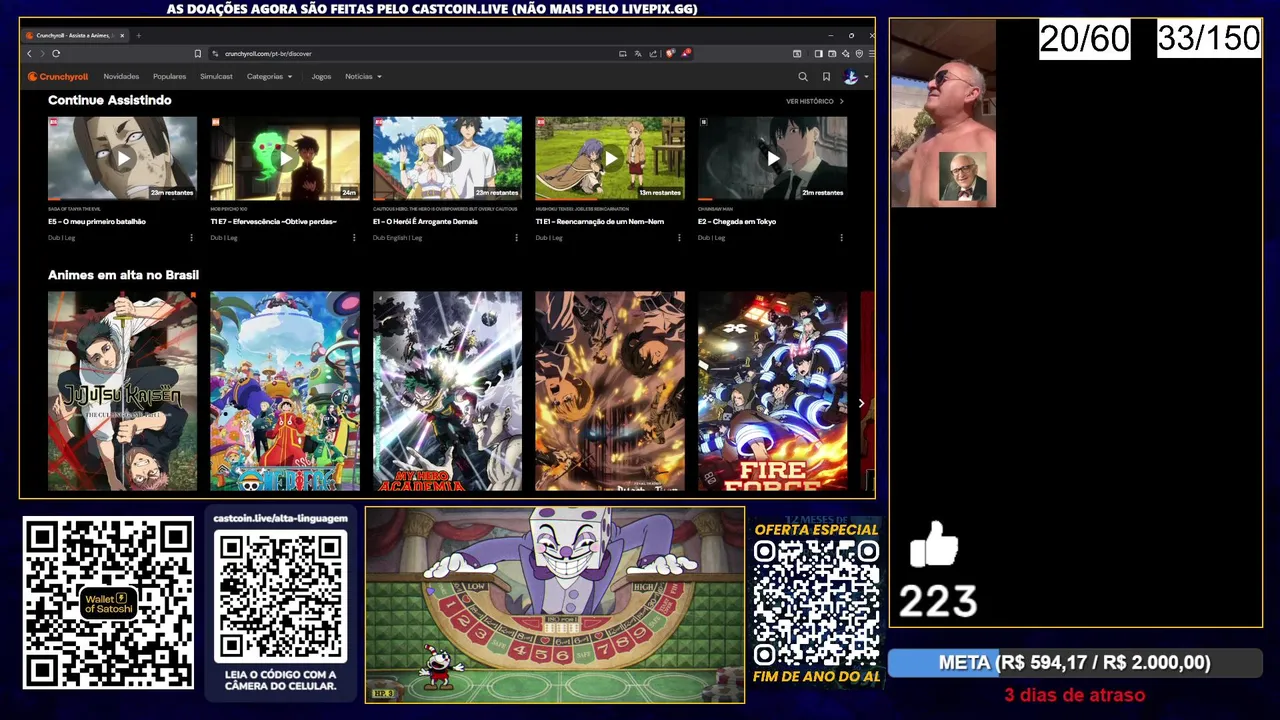Play Mob Psycho 100 T1 E7
Viewport: 1280px width, 720px height.
click(x=285, y=158)
